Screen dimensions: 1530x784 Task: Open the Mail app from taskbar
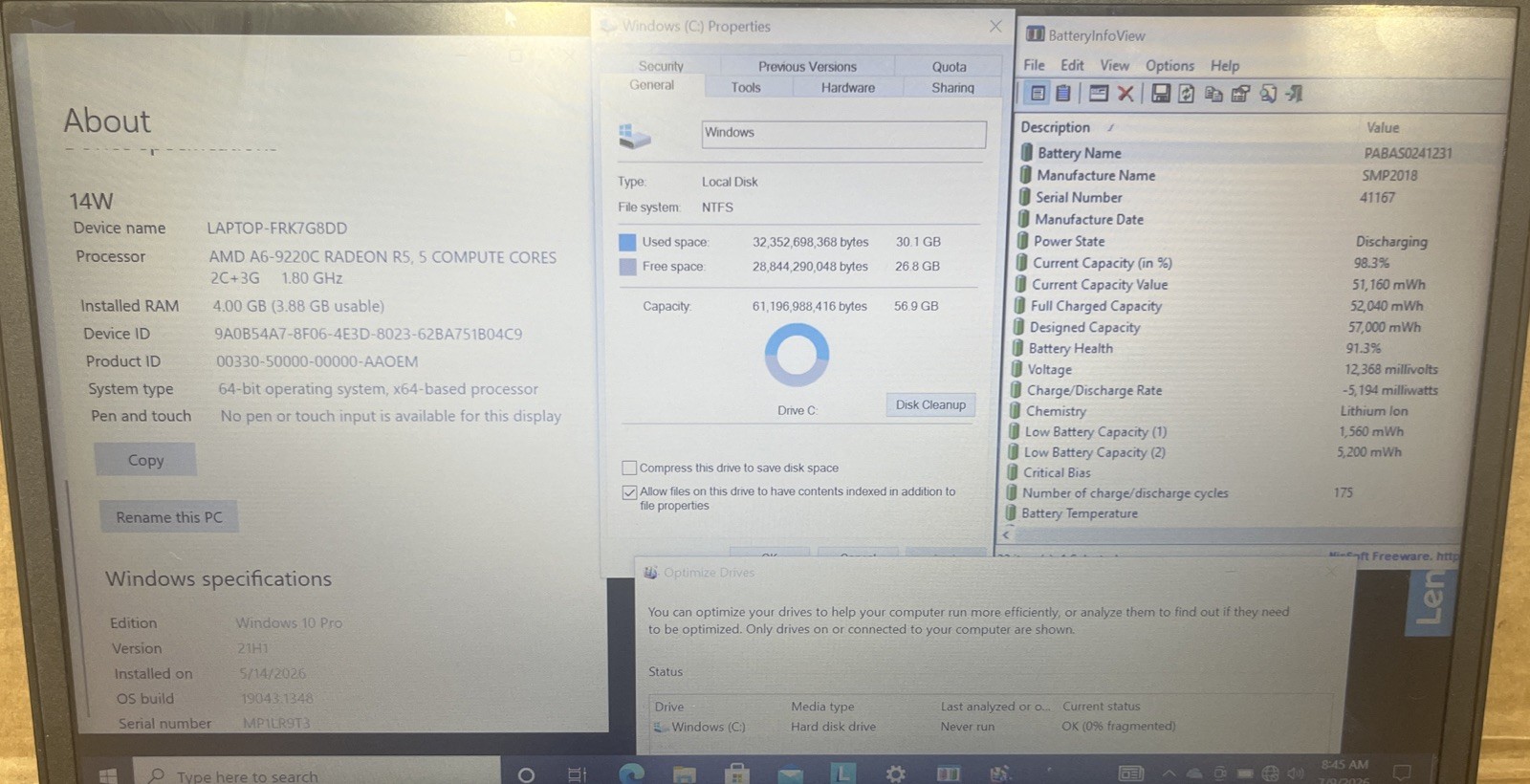pyautogui.click(x=790, y=773)
